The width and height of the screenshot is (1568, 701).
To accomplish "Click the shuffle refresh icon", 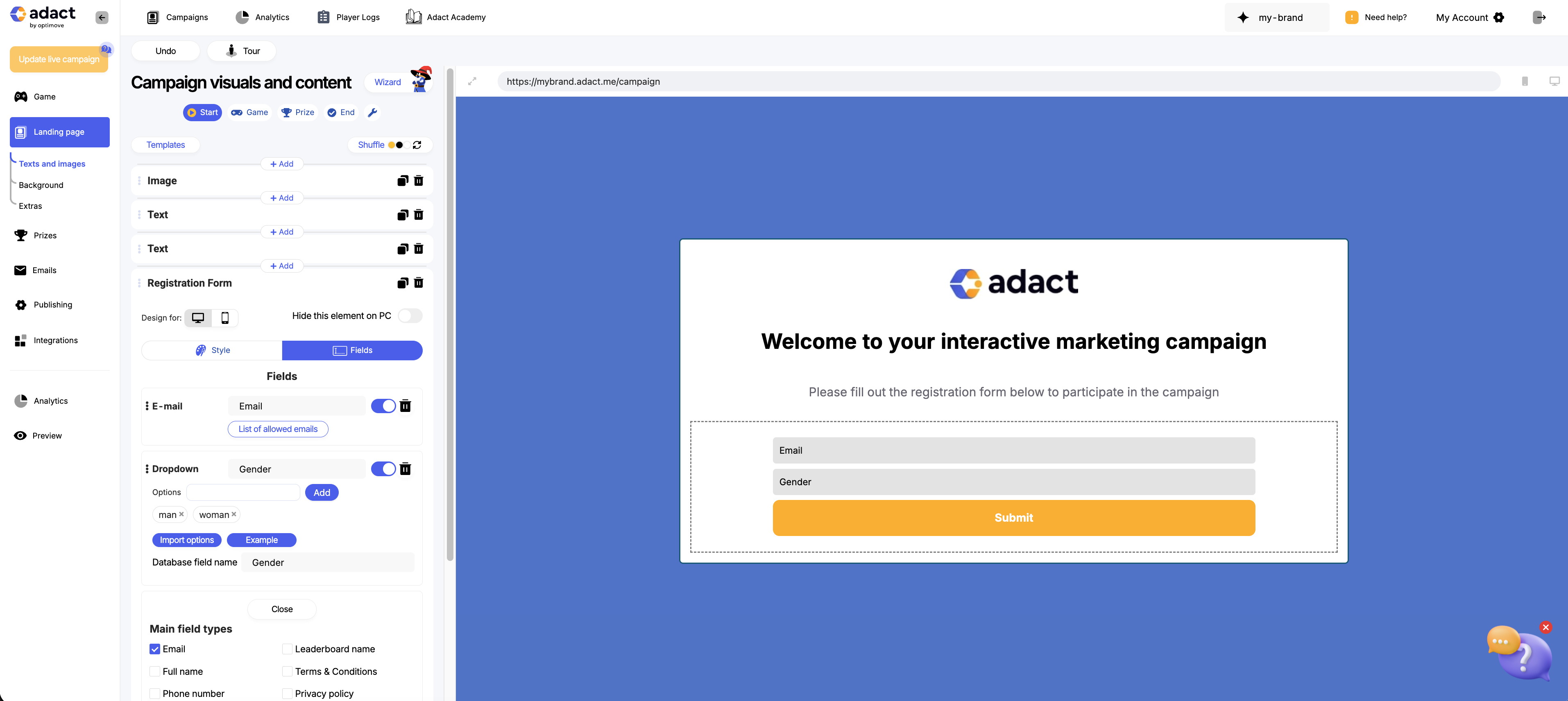I will click(417, 145).
